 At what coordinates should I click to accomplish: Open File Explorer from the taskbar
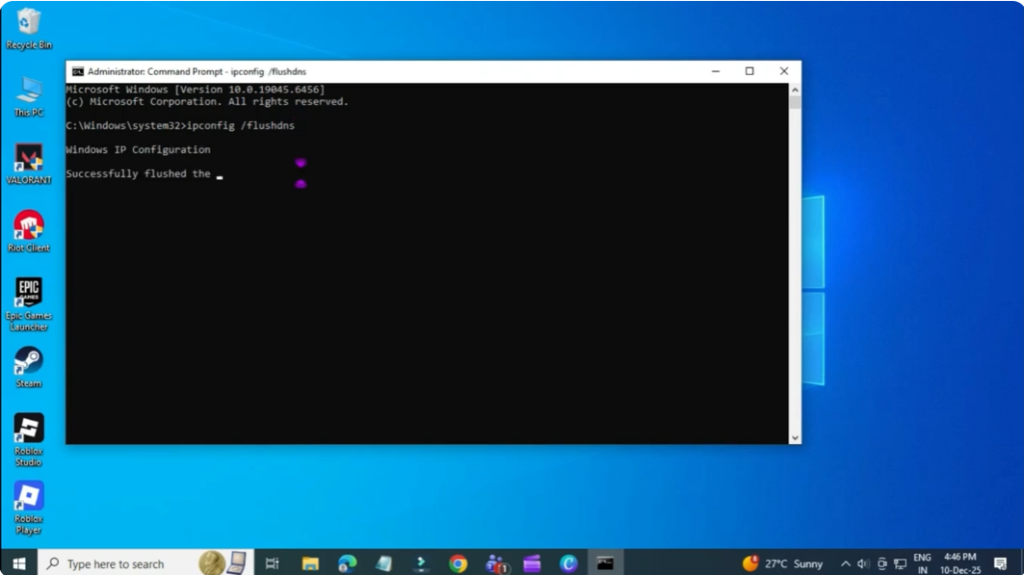point(310,563)
